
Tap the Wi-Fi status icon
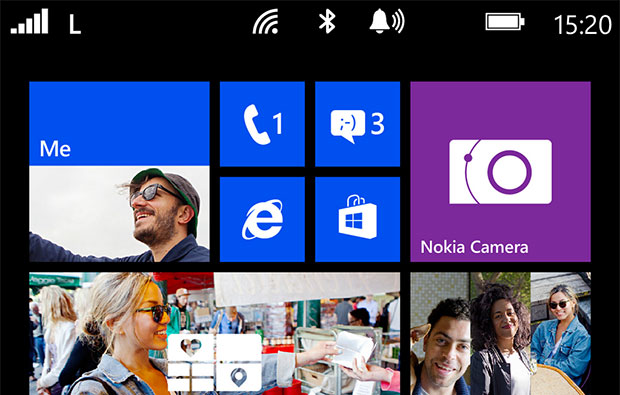click(x=266, y=22)
